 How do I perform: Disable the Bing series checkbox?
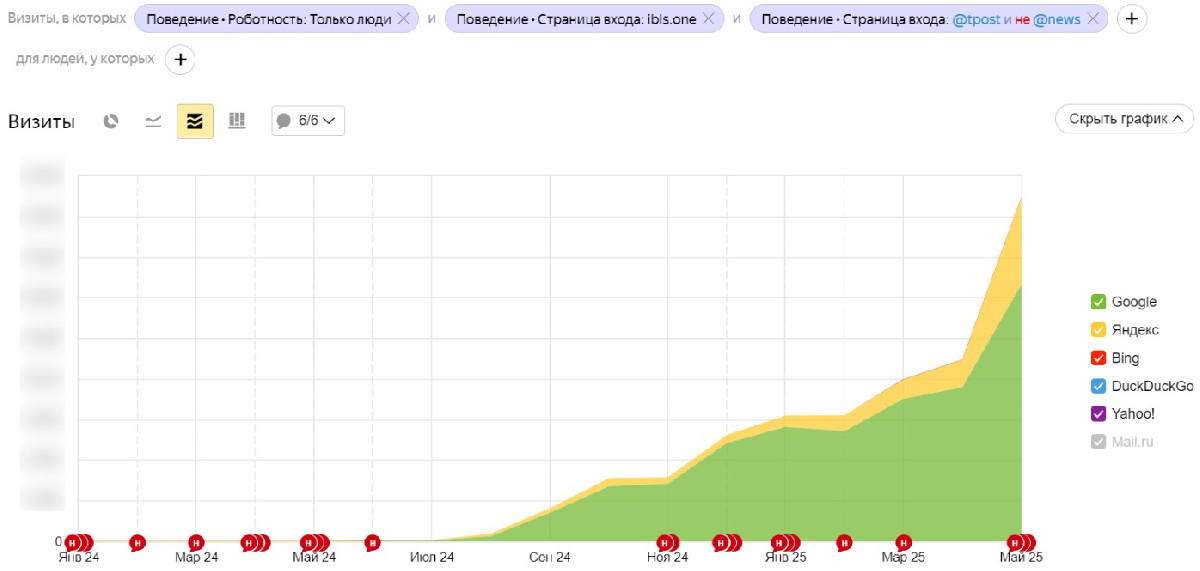tap(1098, 358)
